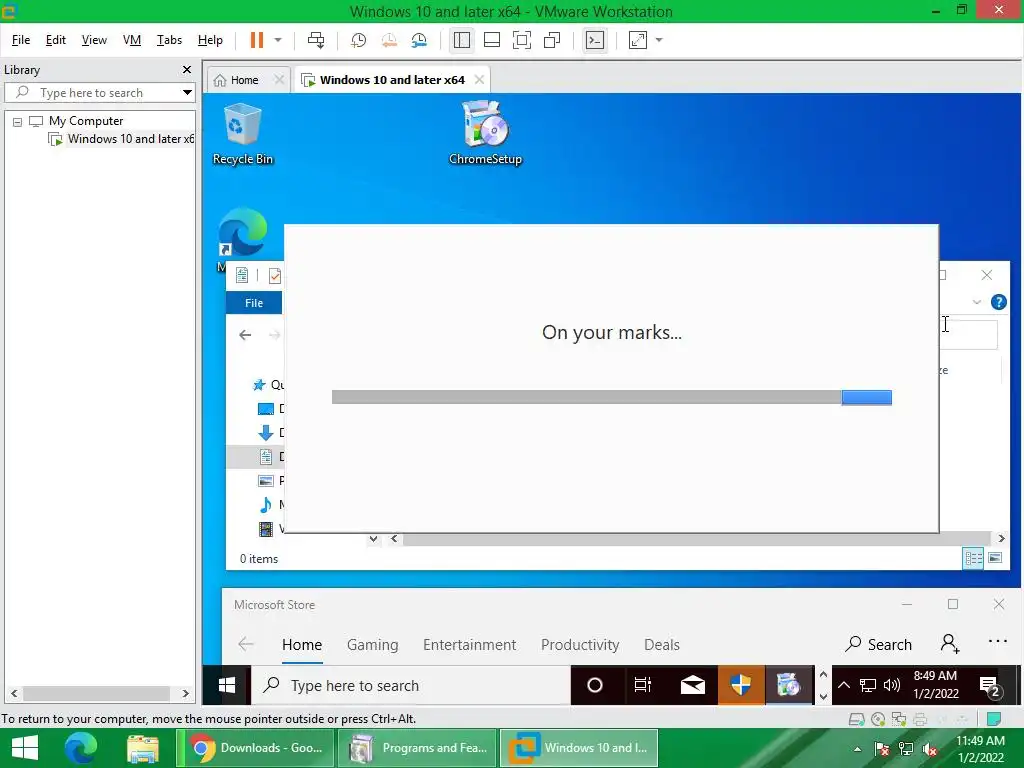Click the stretch guest display icon
The height and width of the screenshot is (768, 1024).
pos(637,40)
